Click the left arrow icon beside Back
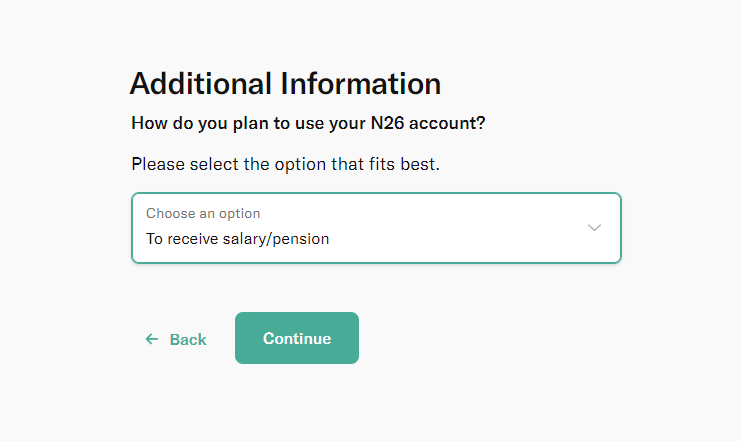This screenshot has width=741, height=441. coord(152,339)
